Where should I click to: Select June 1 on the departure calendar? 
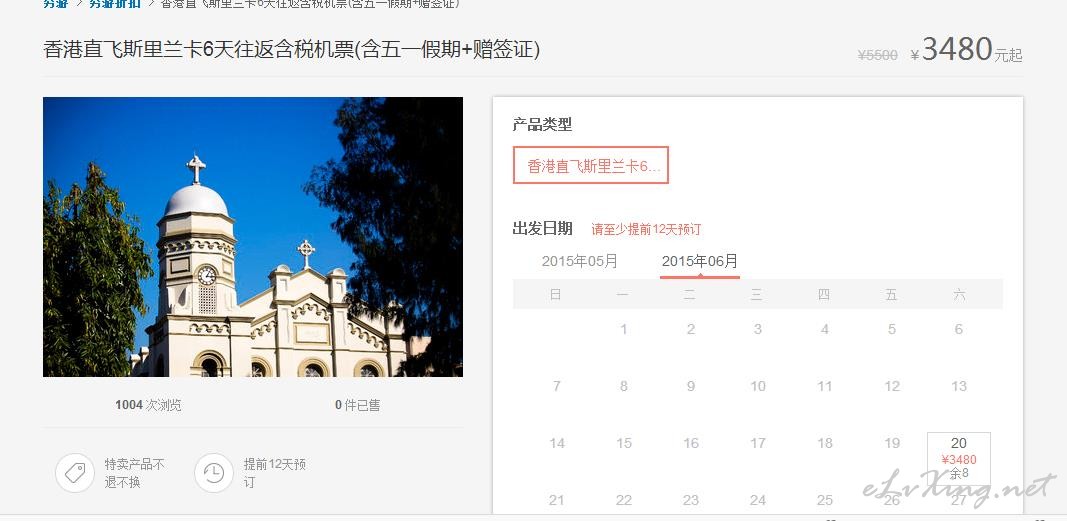[x=623, y=329]
